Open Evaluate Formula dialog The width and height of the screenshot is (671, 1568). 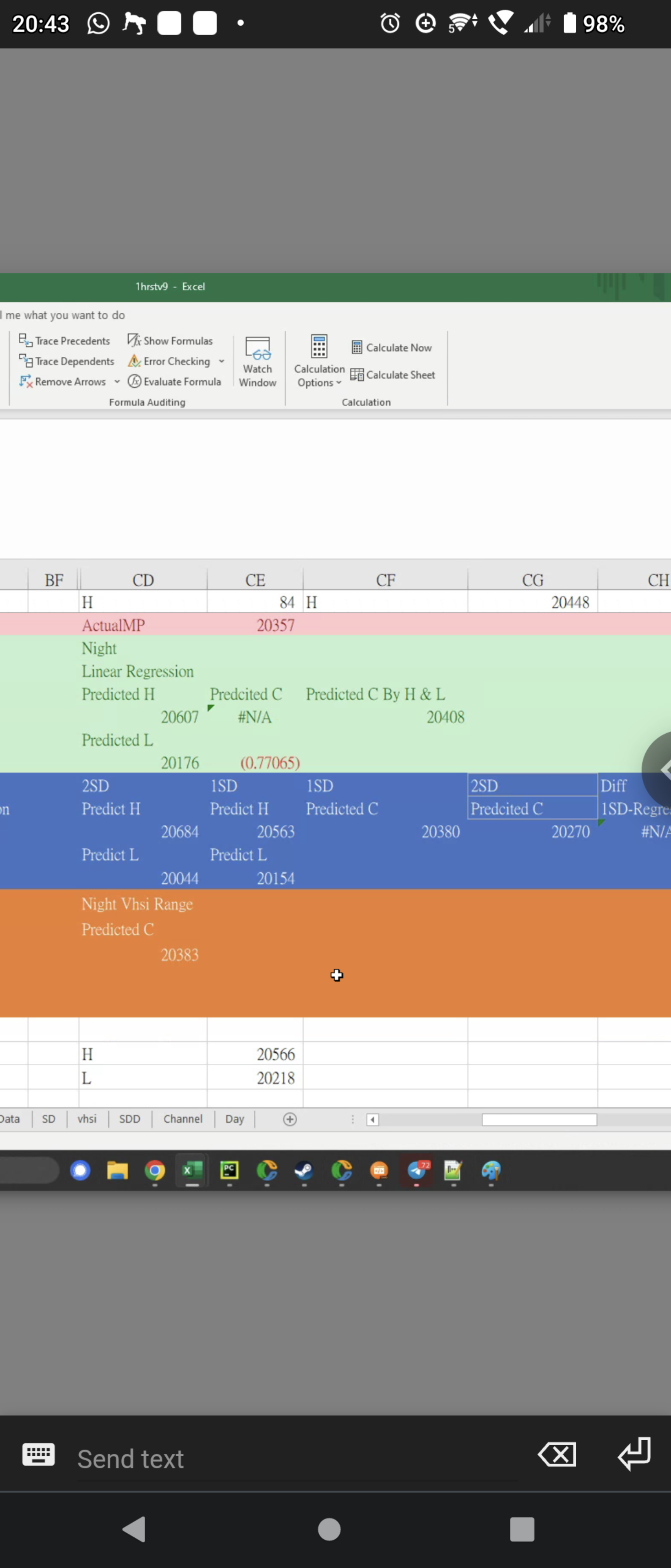click(175, 382)
